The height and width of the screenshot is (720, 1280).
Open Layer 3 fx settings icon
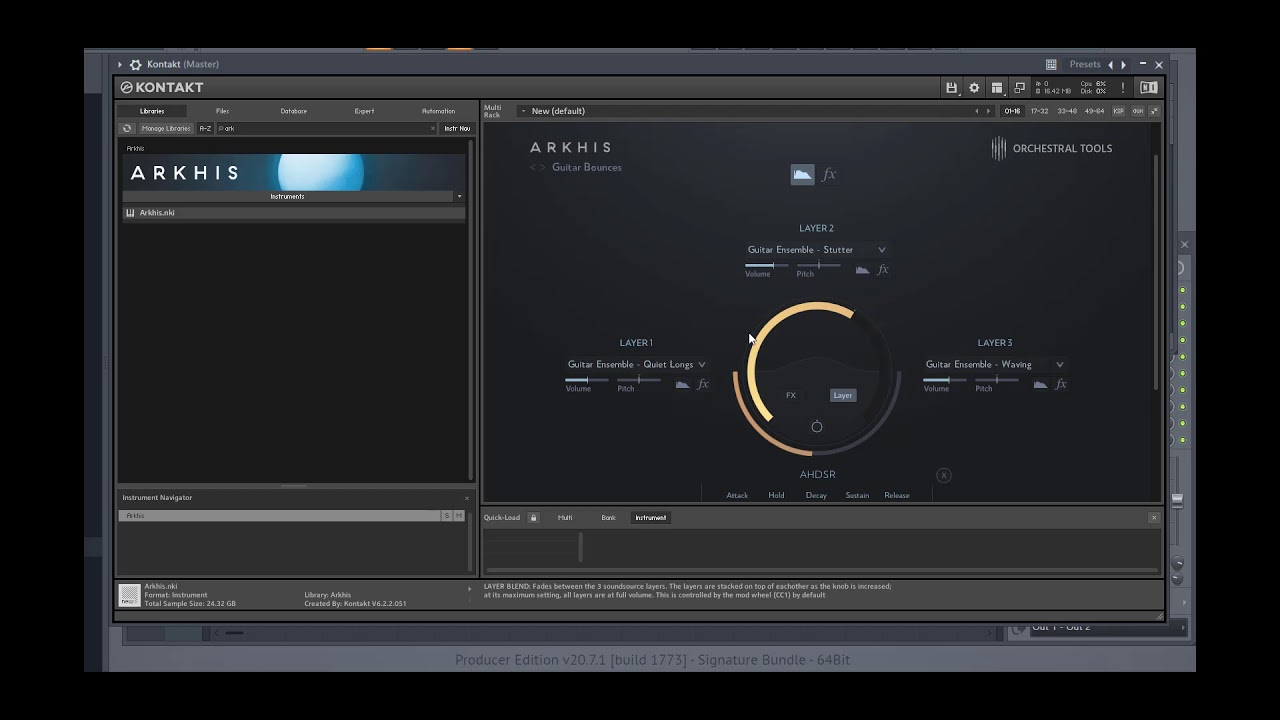pos(1061,384)
